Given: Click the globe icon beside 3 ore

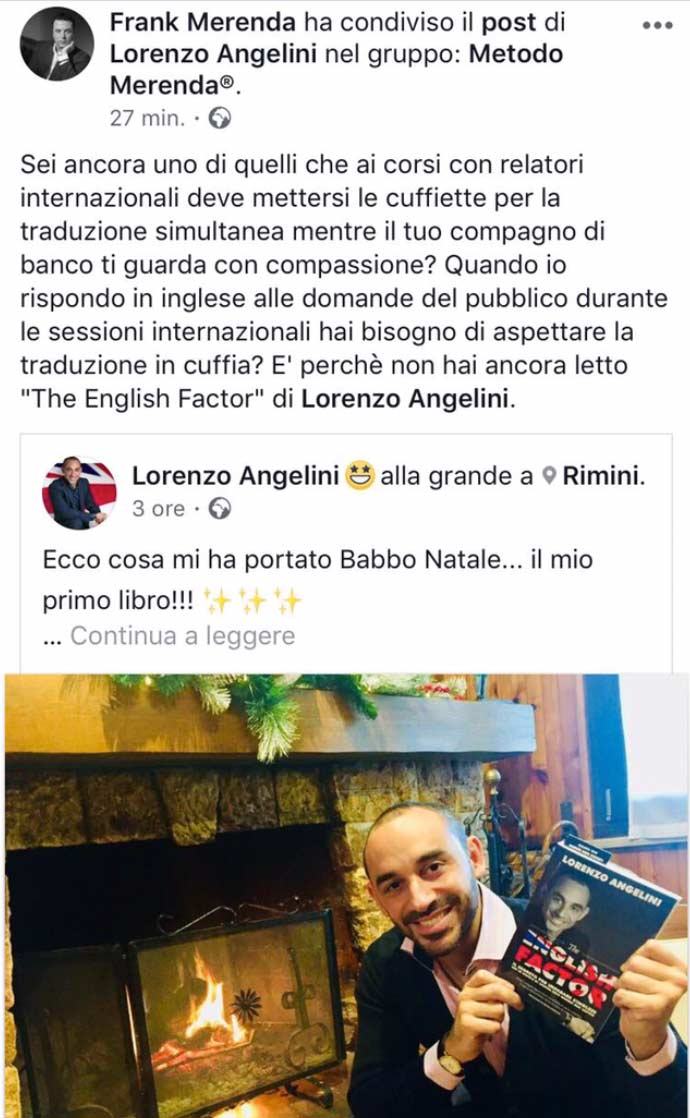Looking at the screenshot, I should (x=220, y=508).
